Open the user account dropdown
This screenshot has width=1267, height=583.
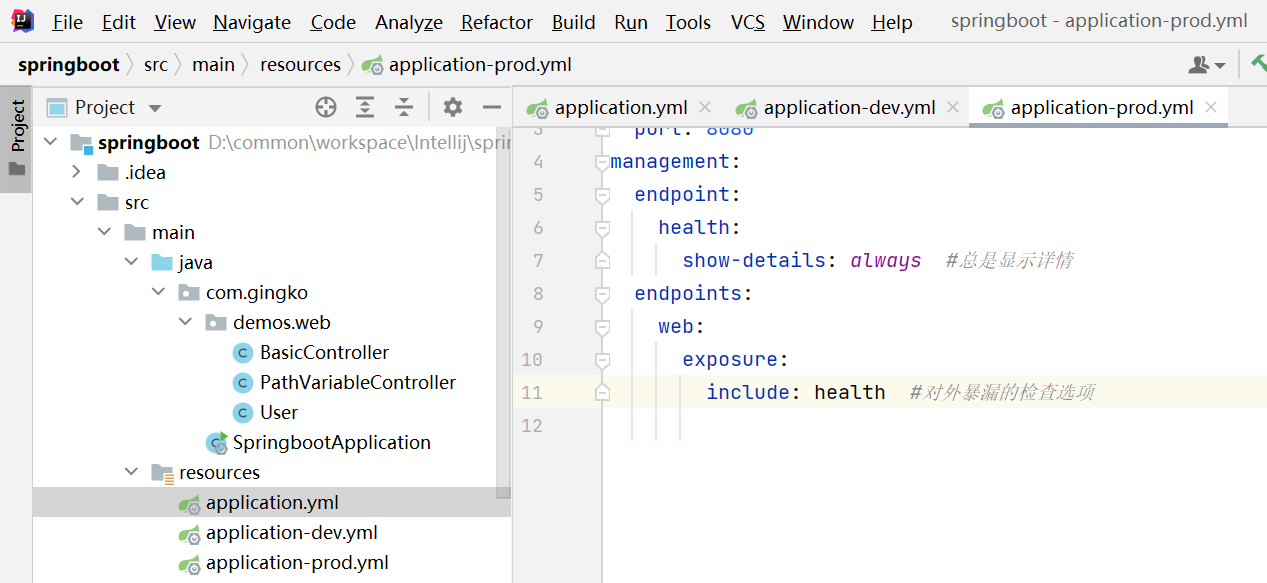(x=1206, y=65)
